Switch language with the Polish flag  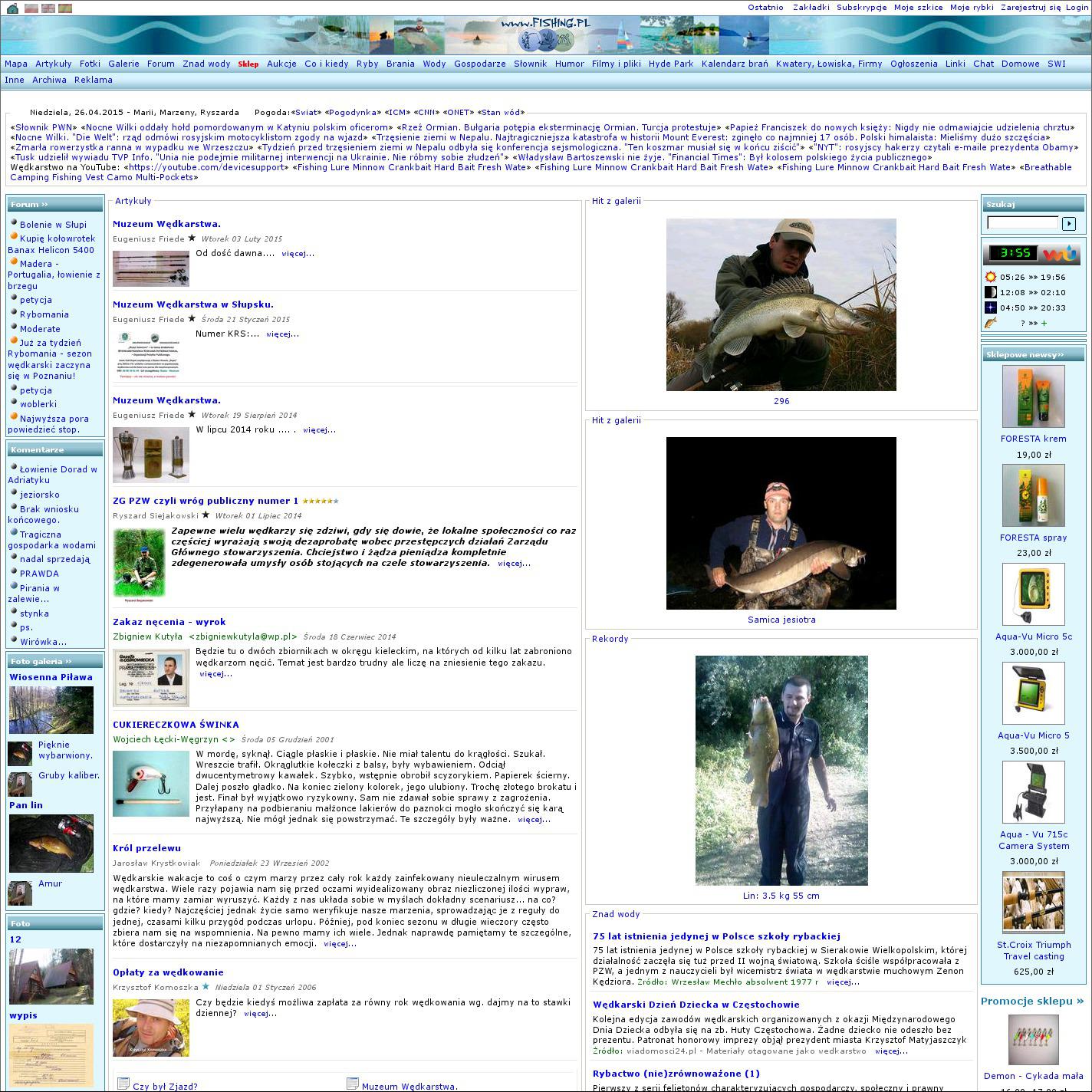[x=31, y=8]
